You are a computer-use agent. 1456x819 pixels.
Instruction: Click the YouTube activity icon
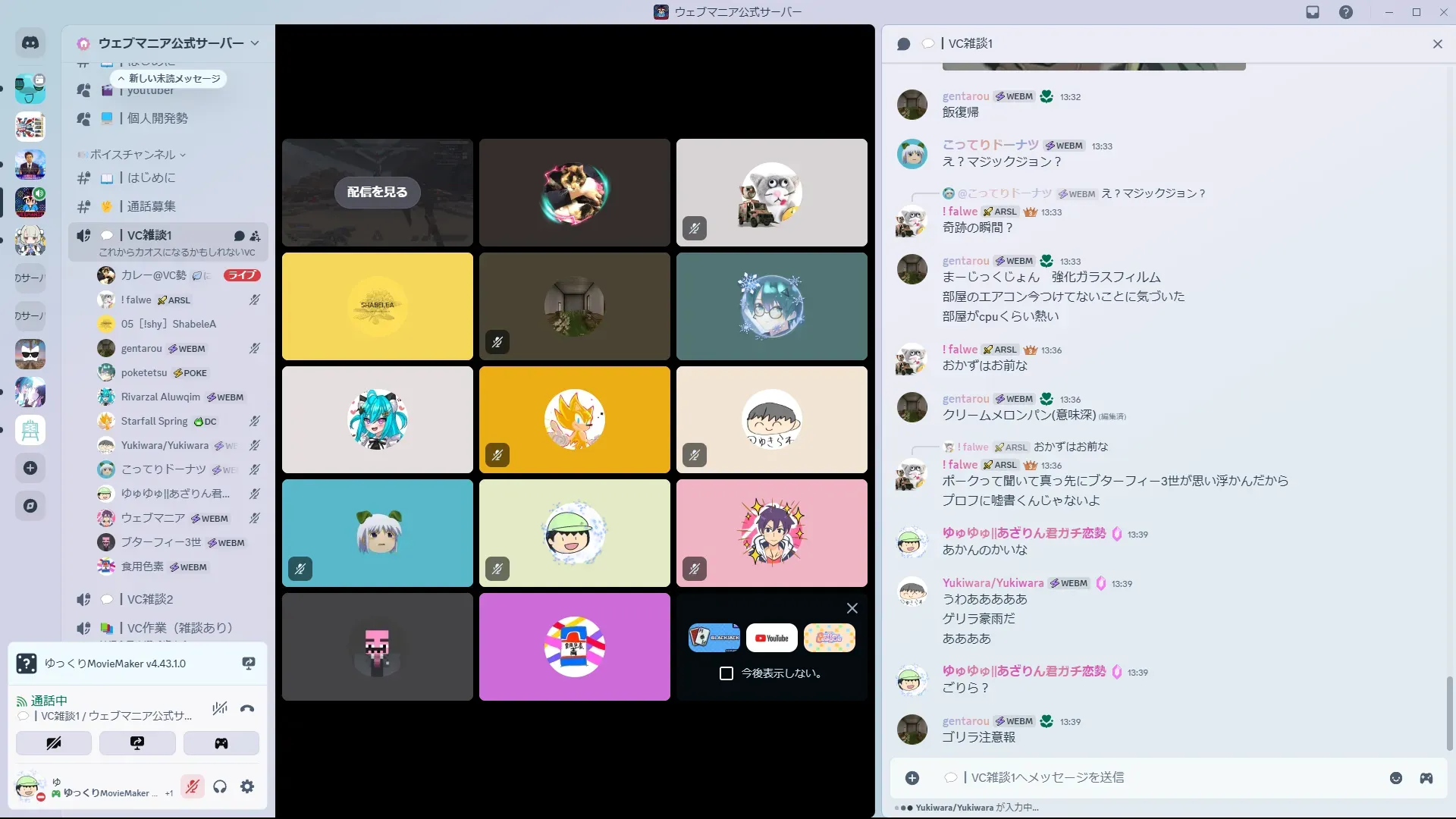pos(771,638)
